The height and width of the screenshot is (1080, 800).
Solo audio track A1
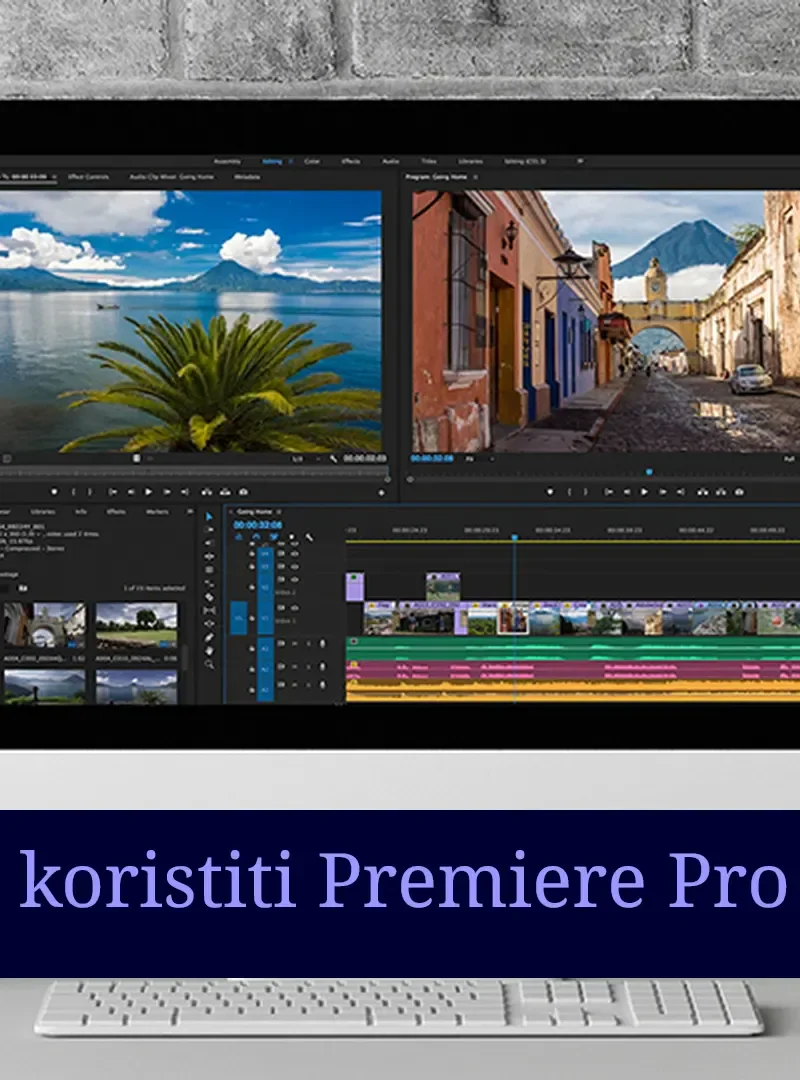[308, 643]
